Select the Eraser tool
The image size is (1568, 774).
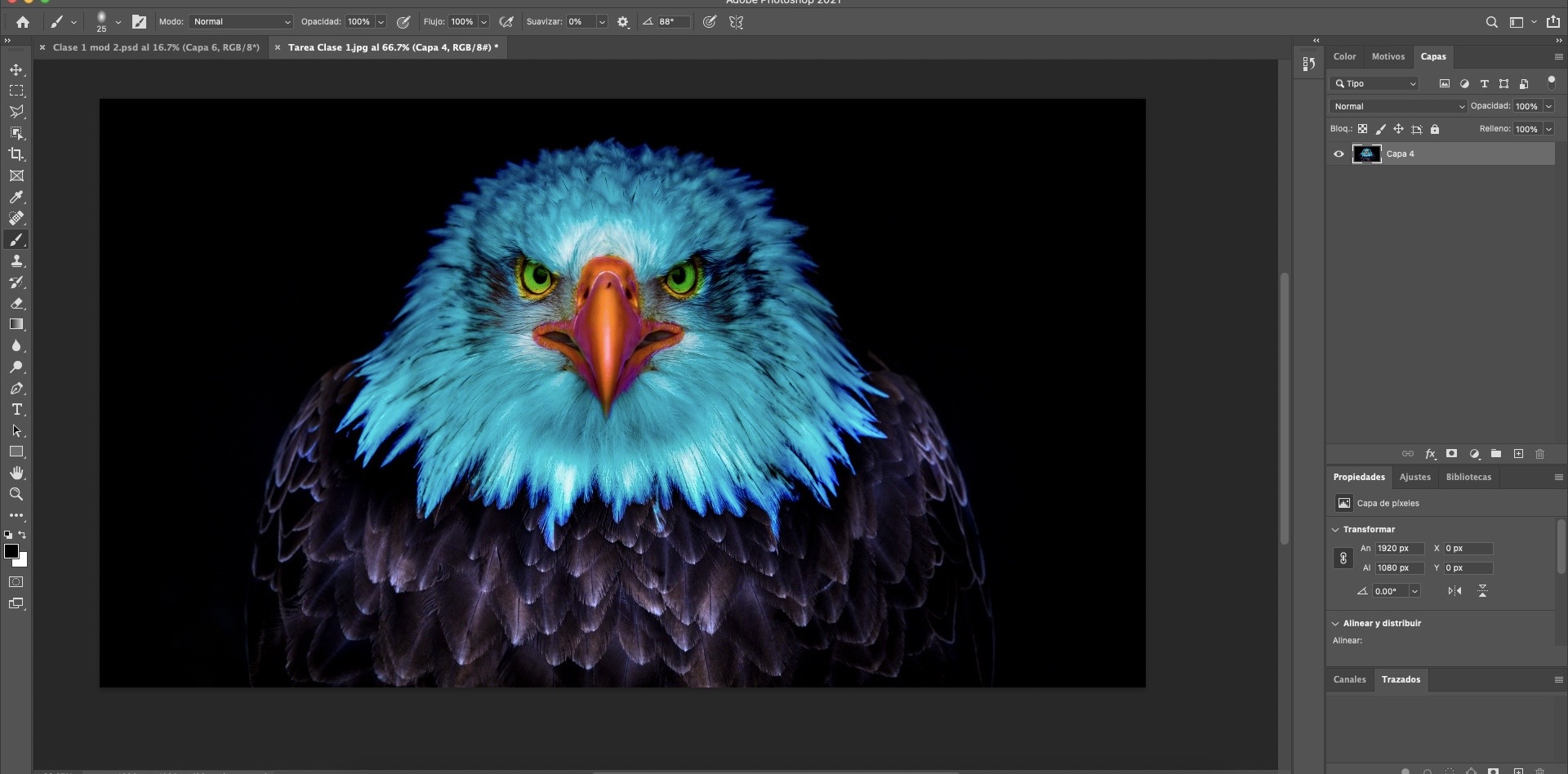point(16,303)
